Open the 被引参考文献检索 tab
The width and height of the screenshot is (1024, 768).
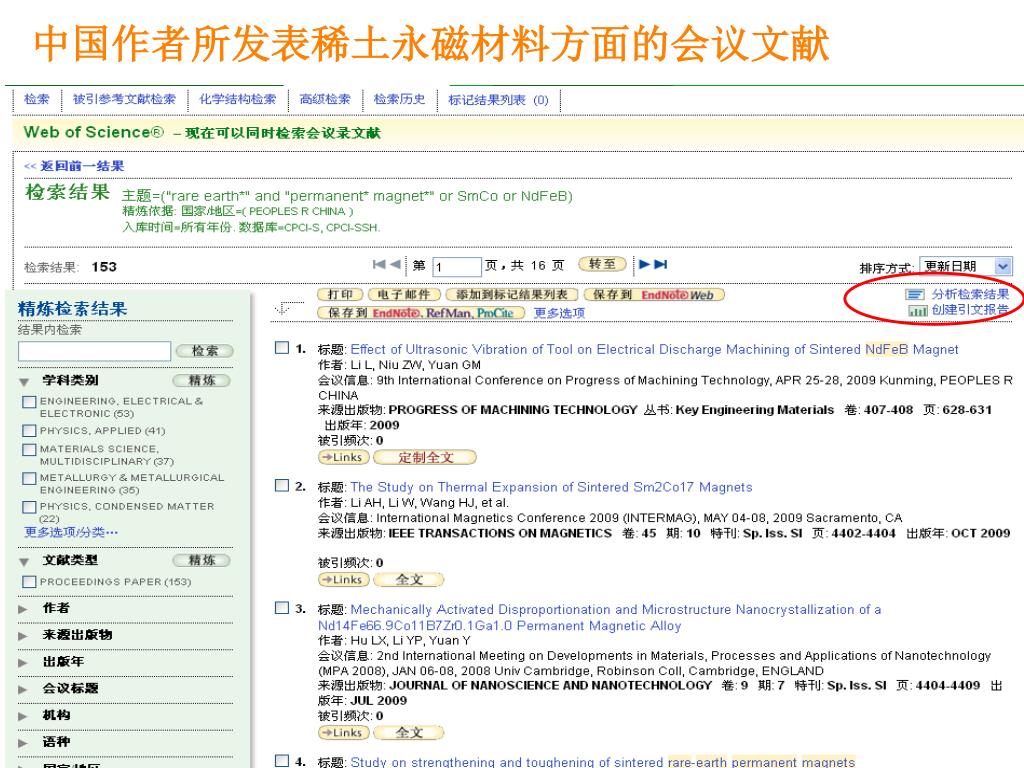point(124,99)
